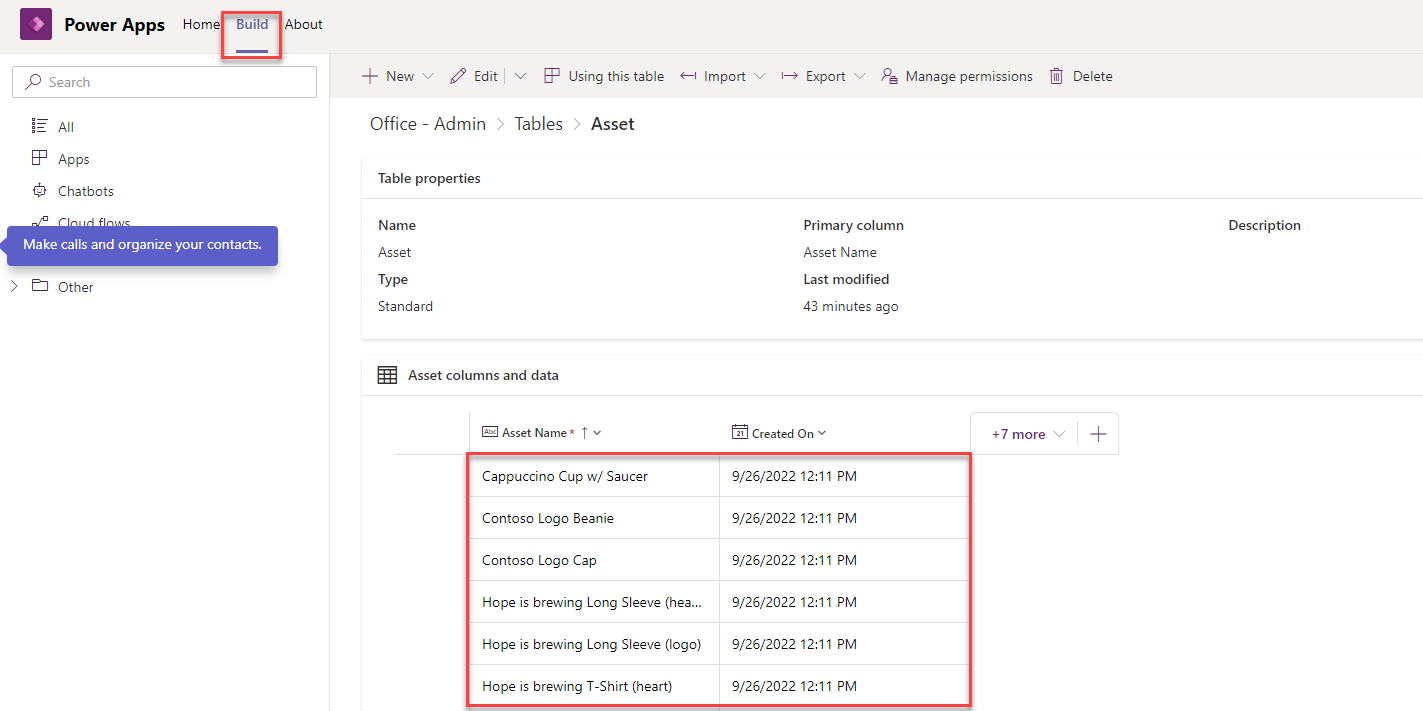Screen dimensions: 1423x711
Task: Expand the Import dropdown chevron
Action: point(760,76)
